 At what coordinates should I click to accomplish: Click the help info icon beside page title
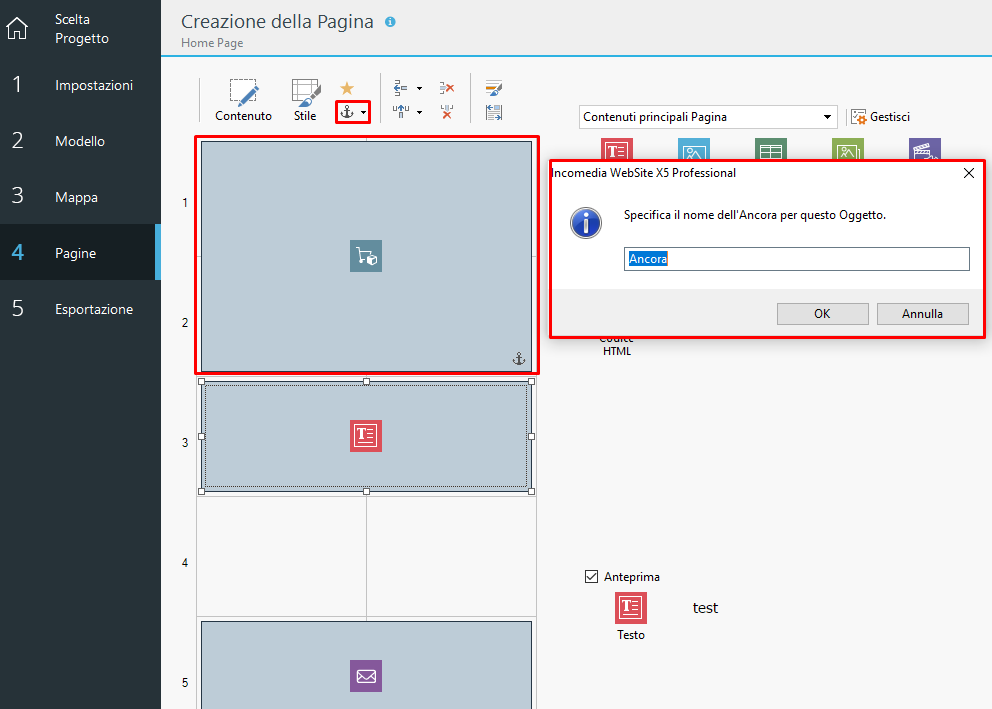(390, 21)
